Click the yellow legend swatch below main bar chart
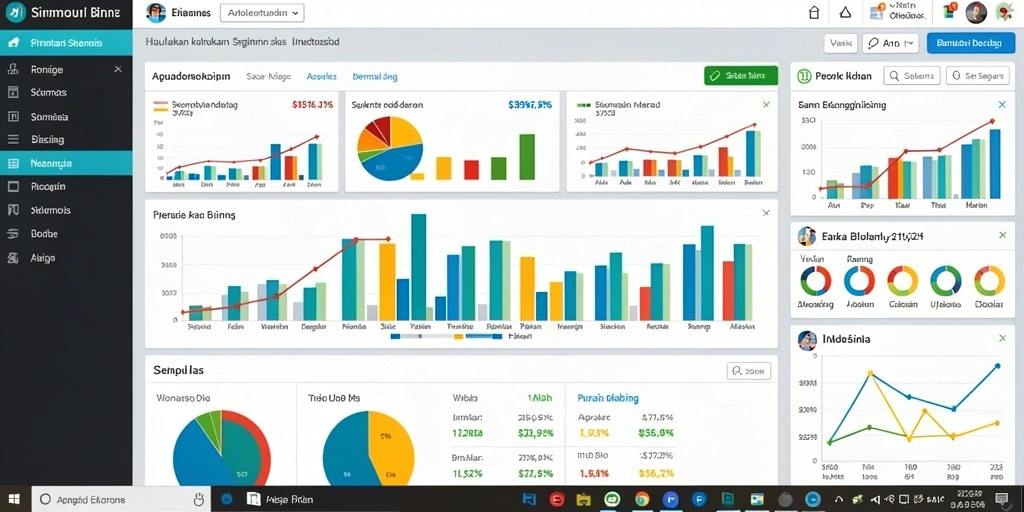This screenshot has height=512, width=1024. 458,336
